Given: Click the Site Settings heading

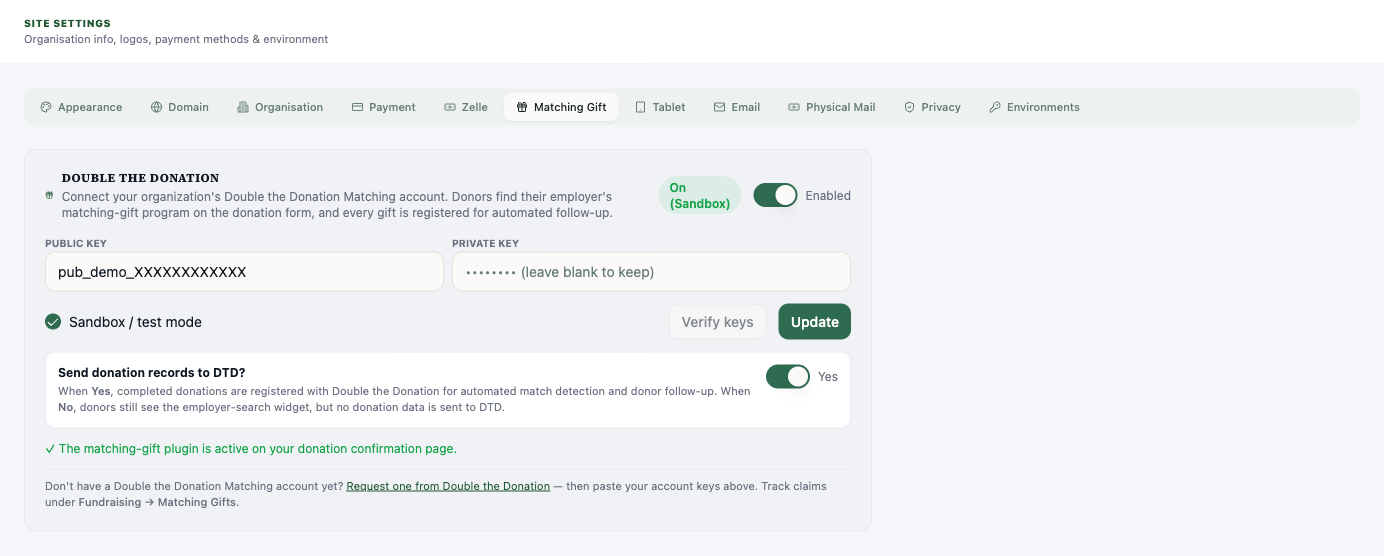Looking at the screenshot, I should click(68, 23).
